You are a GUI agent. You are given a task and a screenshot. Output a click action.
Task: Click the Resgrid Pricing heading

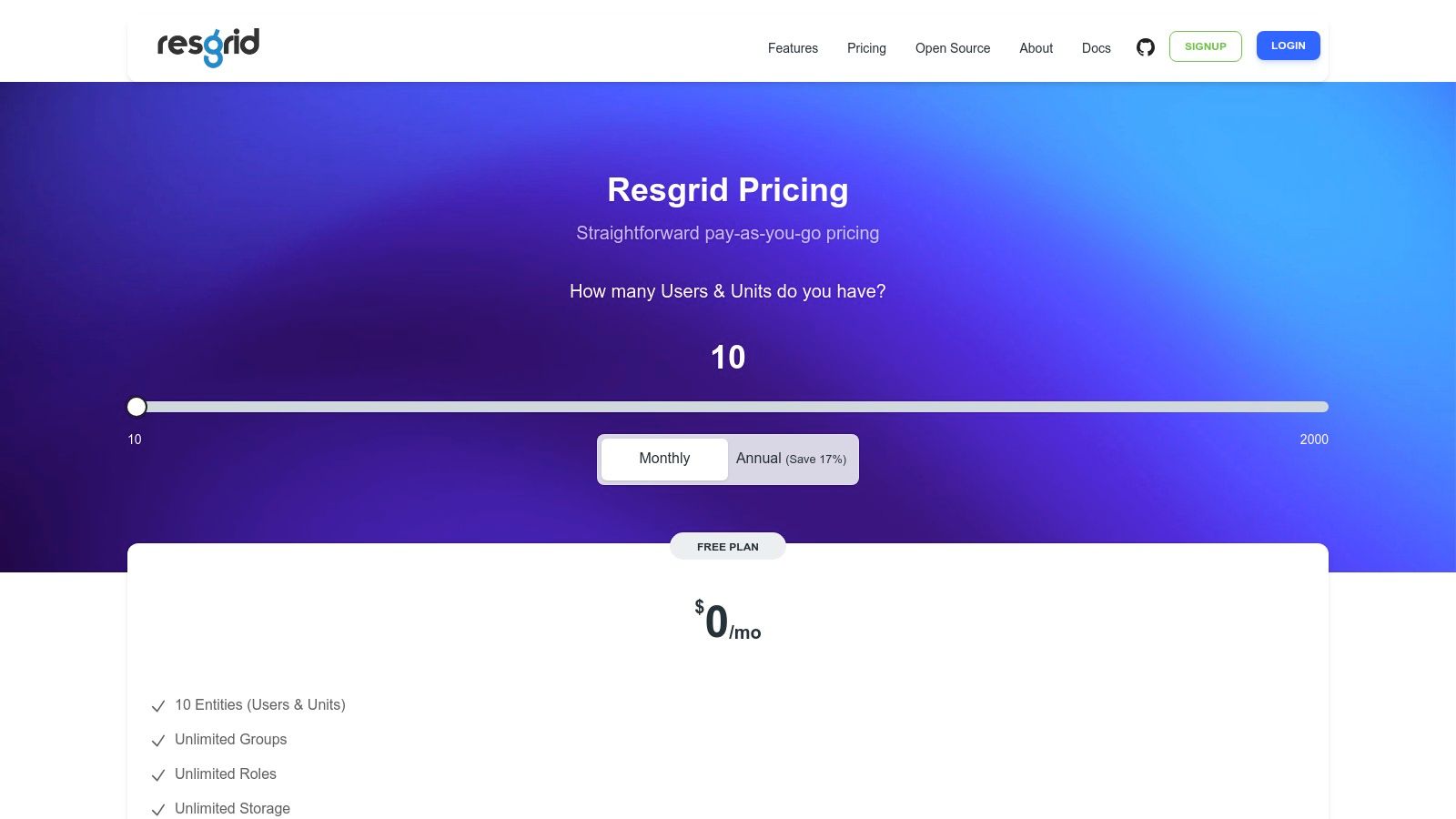[728, 190]
